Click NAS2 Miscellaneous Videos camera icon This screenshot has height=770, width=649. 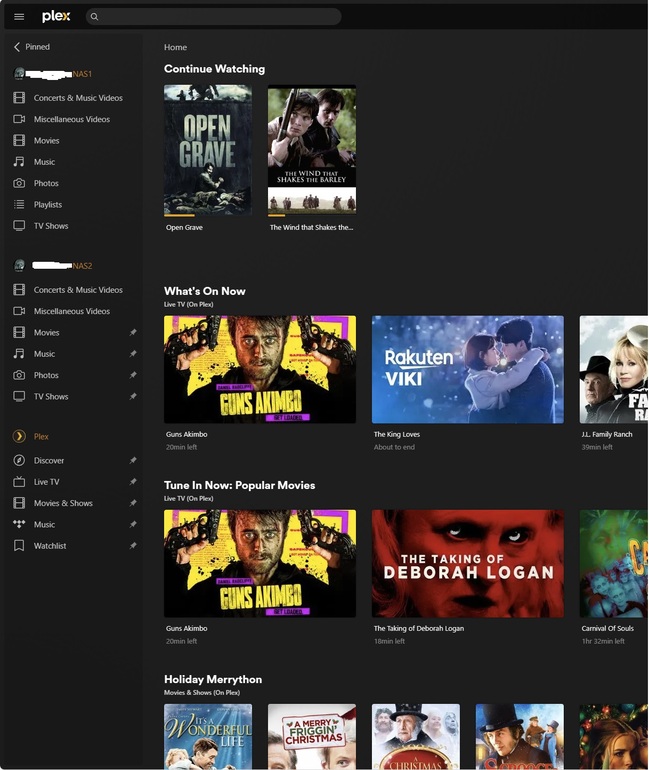pyautogui.click(x=19, y=311)
